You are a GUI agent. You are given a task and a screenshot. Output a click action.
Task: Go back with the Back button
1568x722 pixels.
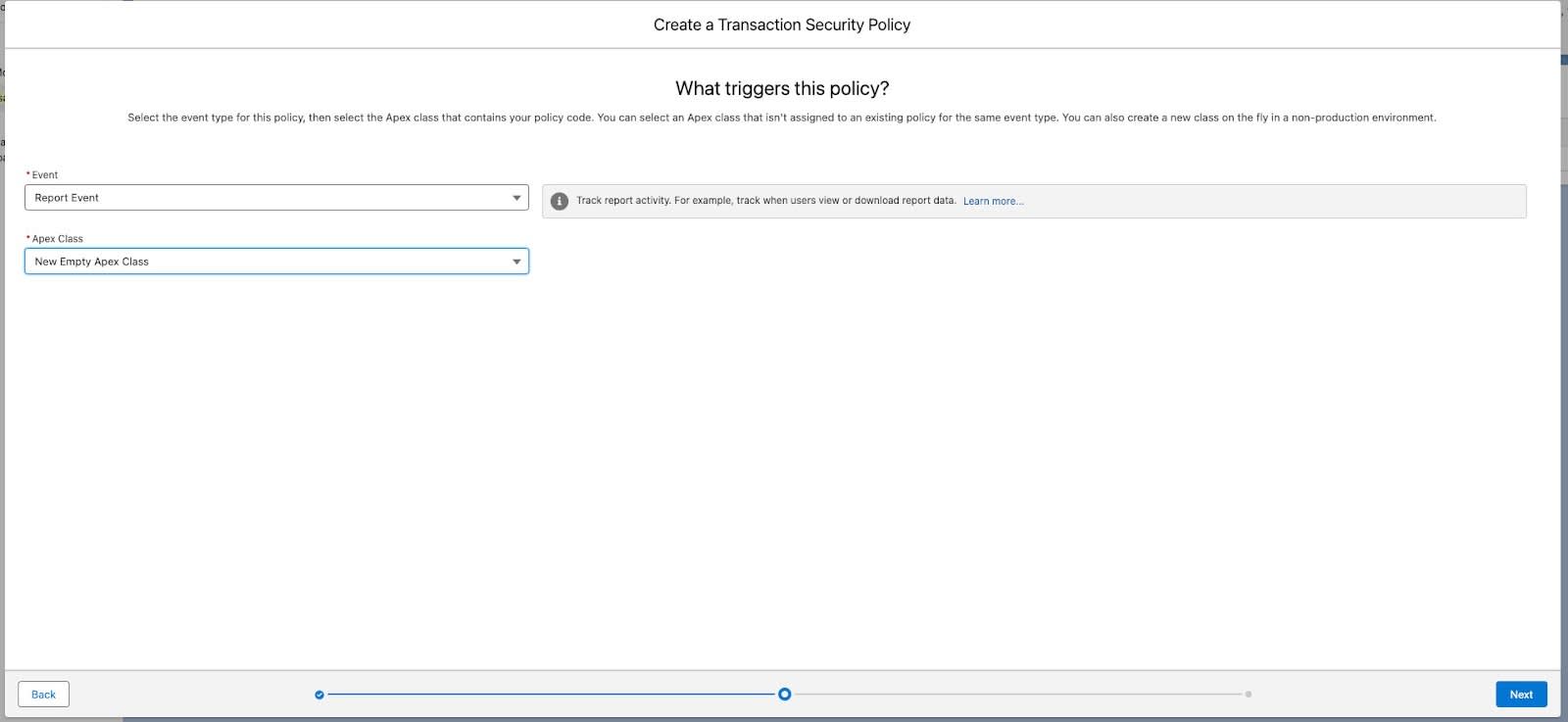point(44,695)
